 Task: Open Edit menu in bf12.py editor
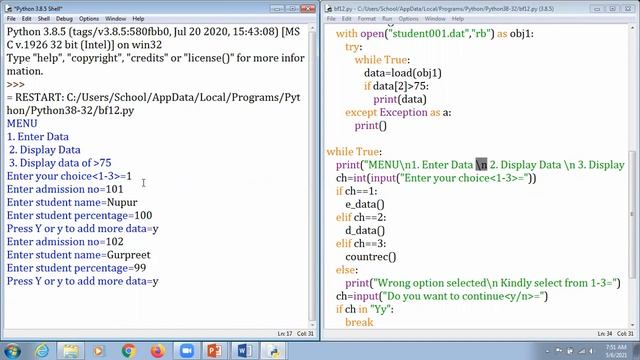tap(347, 19)
